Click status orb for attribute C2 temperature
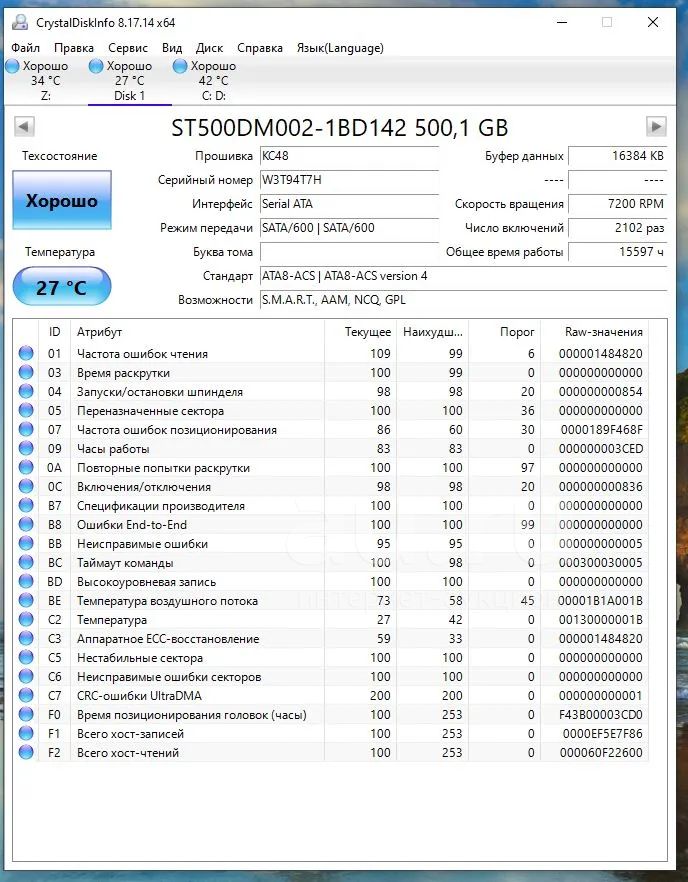Image resolution: width=688 pixels, height=882 pixels. (x=26, y=619)
